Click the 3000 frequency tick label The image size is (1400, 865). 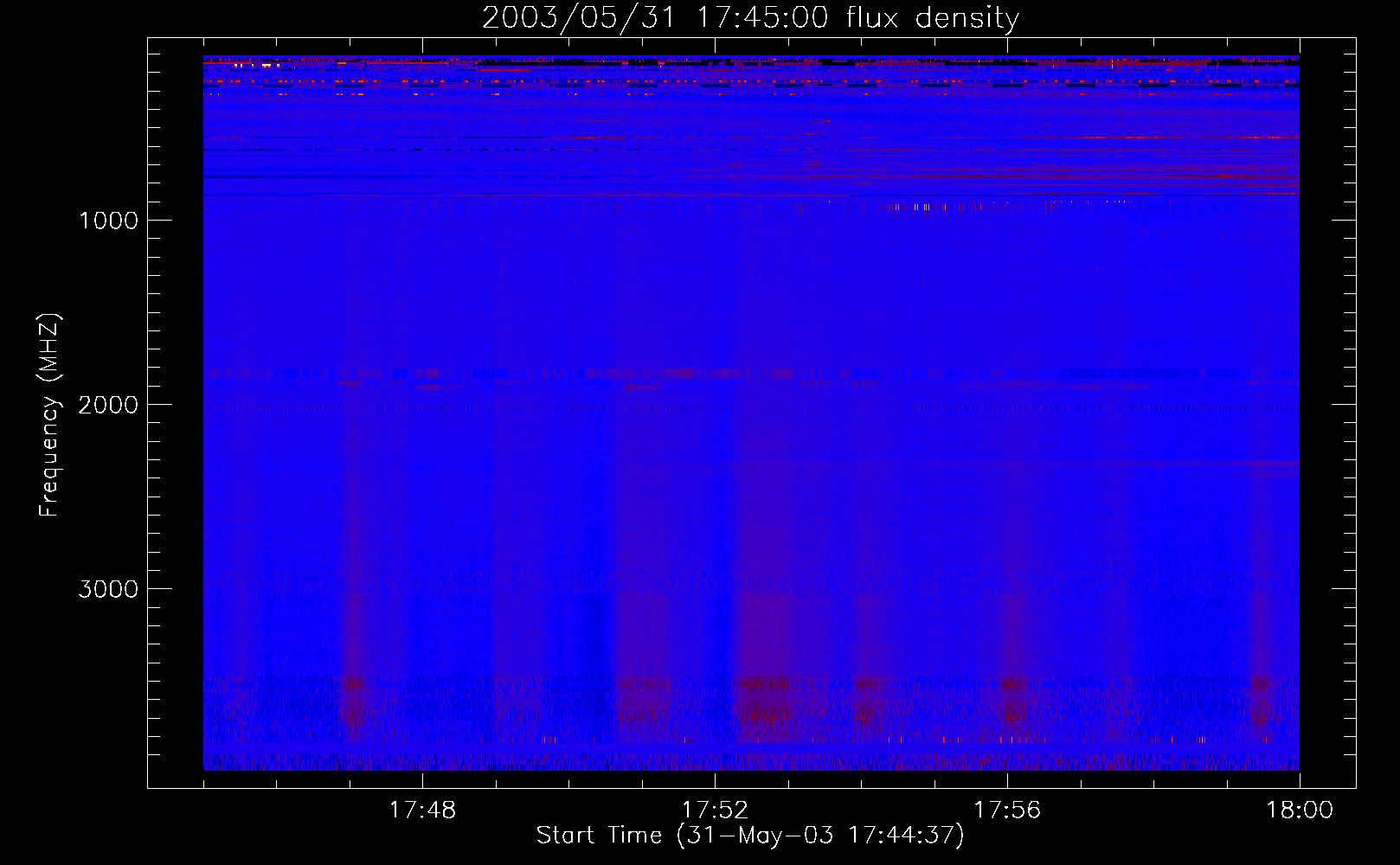click(108, 589)
